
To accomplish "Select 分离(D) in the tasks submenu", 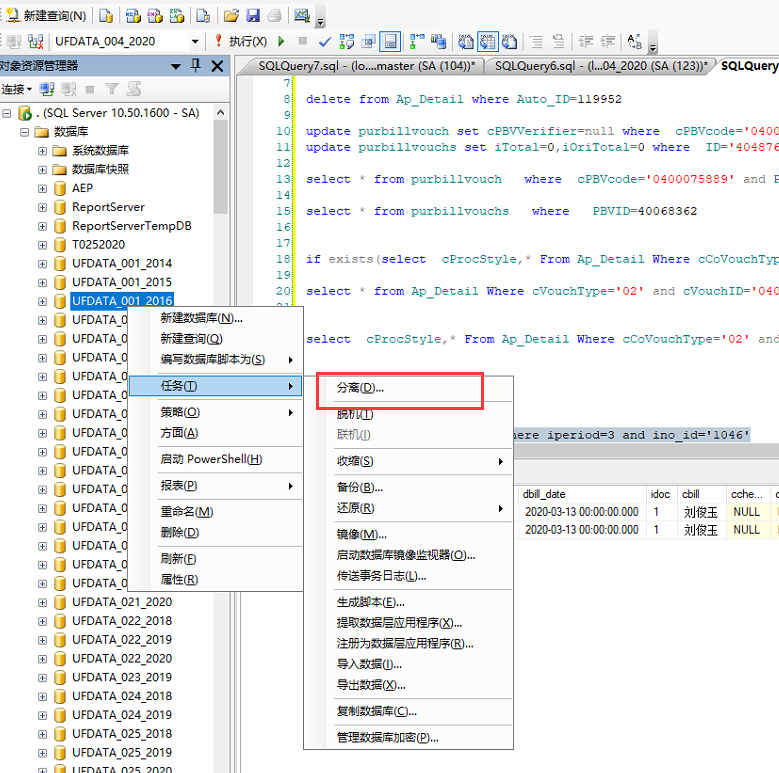I will click(x=408, y=388).
